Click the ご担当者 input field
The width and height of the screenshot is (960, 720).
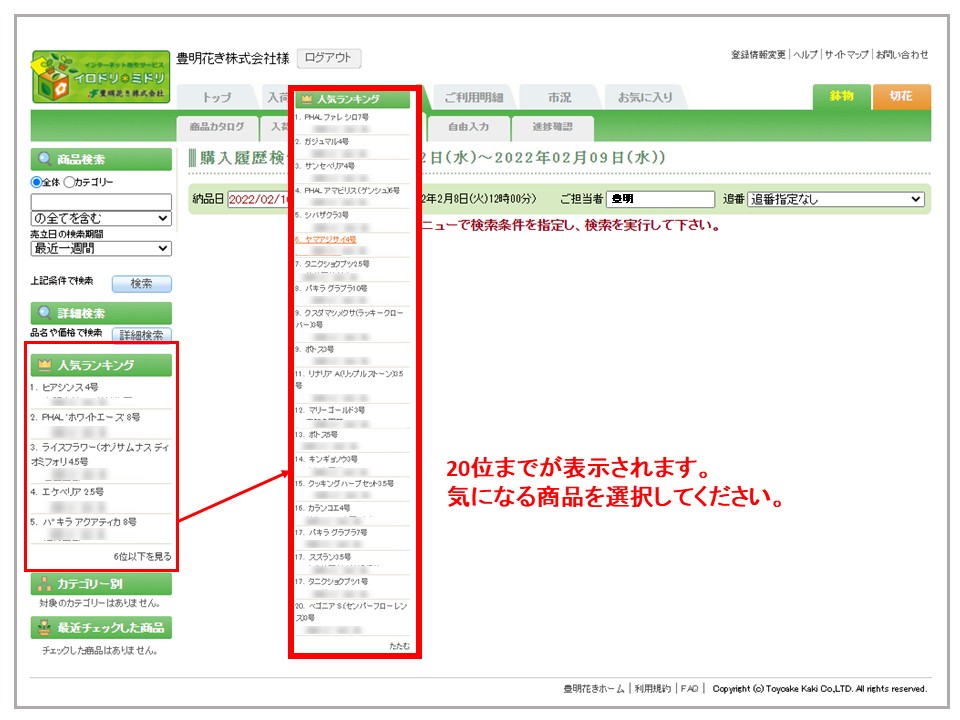click(x=661, y=199)
